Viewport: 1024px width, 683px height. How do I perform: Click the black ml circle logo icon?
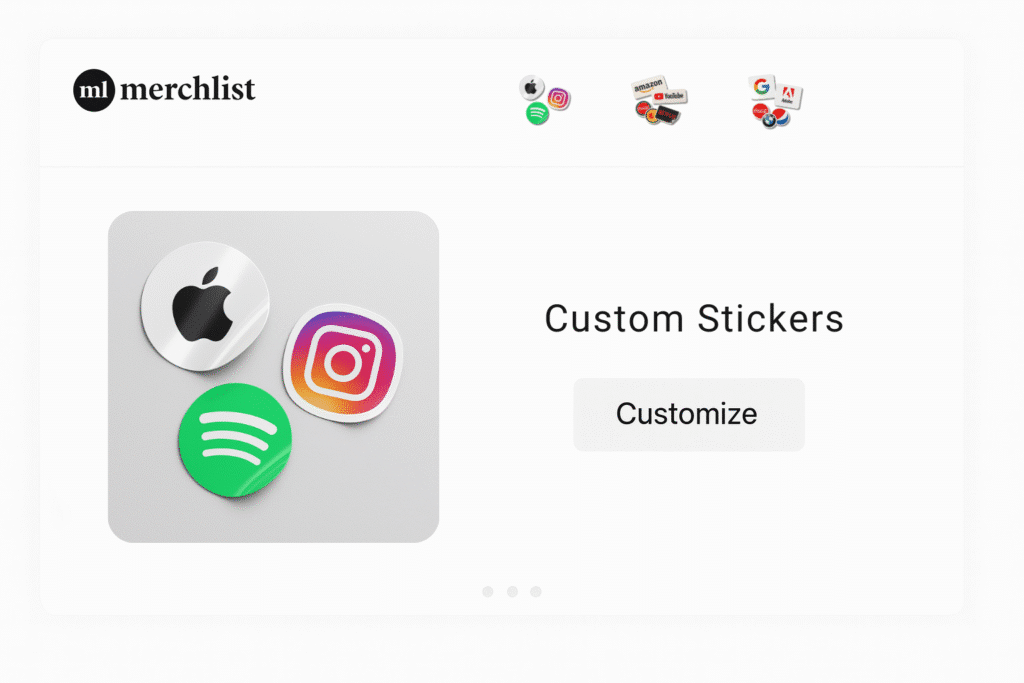tap(94, 90)
